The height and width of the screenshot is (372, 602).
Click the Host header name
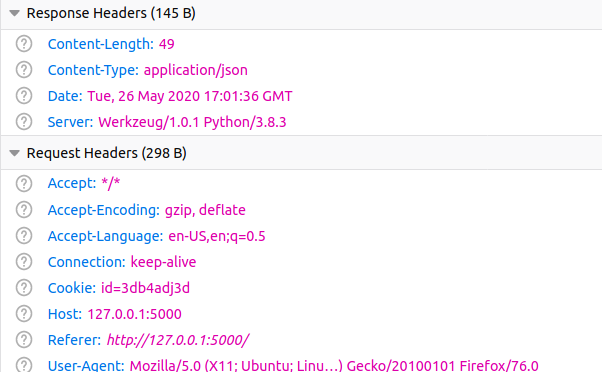65,314
